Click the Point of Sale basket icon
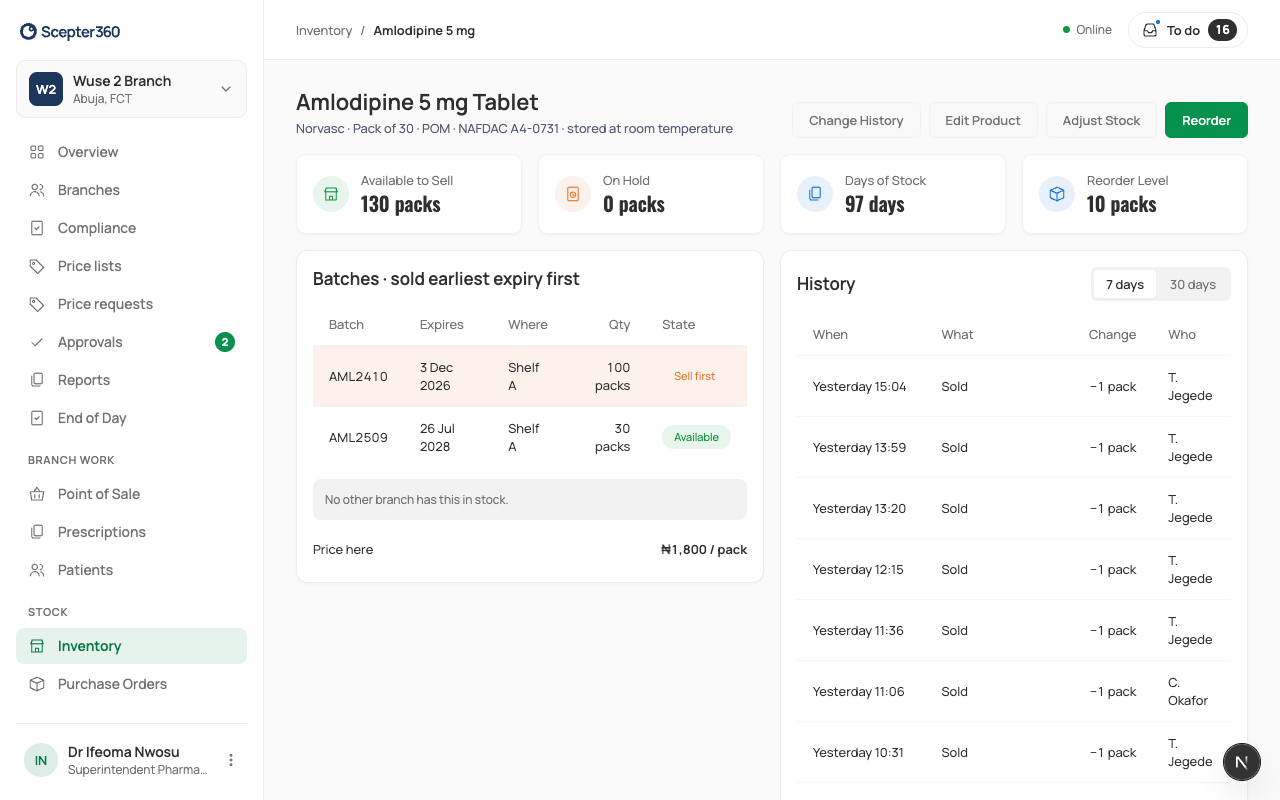Image resolution: width=1280 pixels, height=800 pixels. click(37, 494)
